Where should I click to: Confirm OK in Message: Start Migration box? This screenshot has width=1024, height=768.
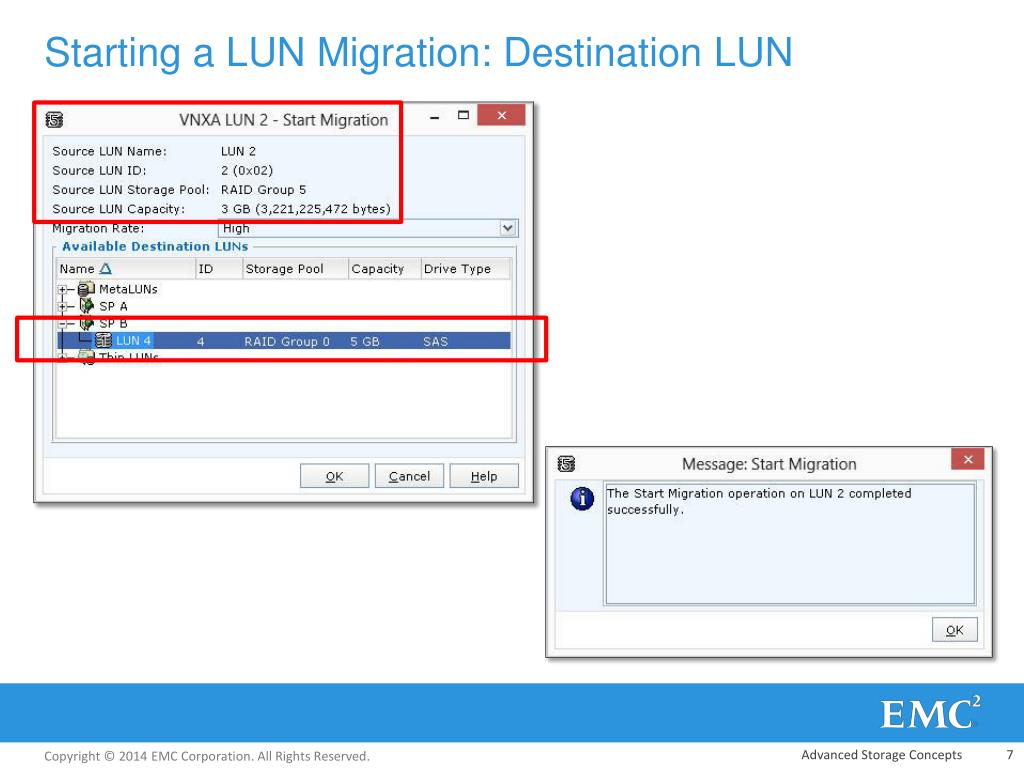pyautogui.click(x=954, y=630)
